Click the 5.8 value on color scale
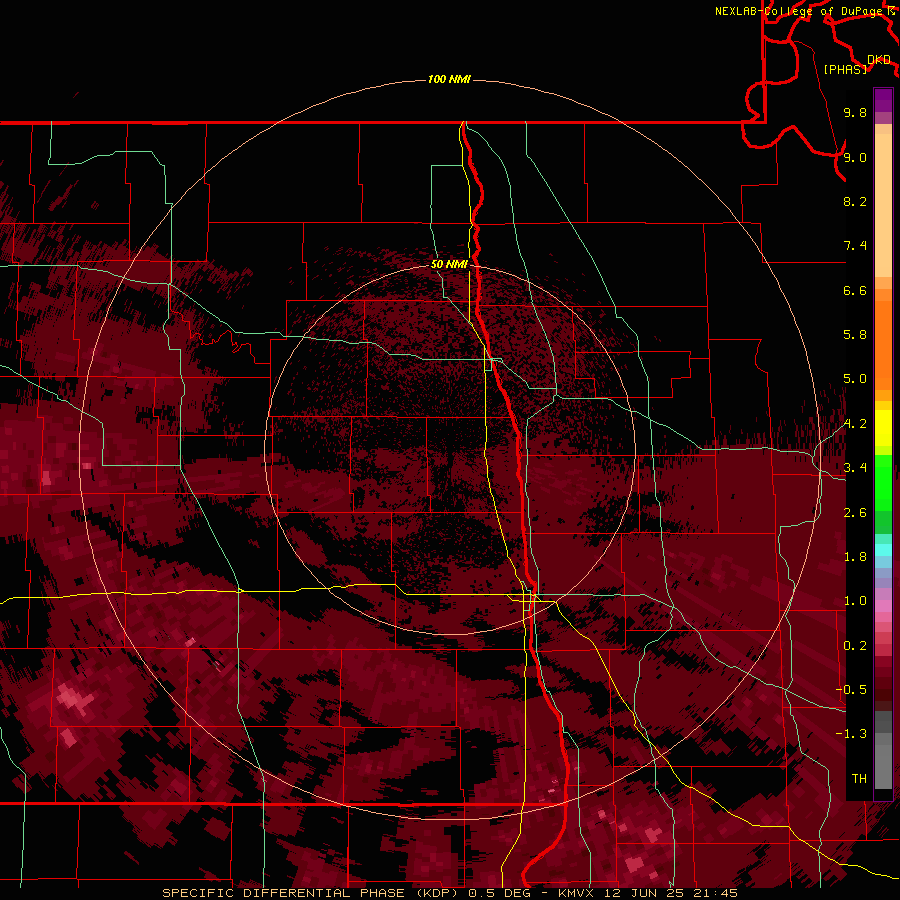The height and width of the screenshot is (900, 900). pyautogui.click(x=855, y=335)
